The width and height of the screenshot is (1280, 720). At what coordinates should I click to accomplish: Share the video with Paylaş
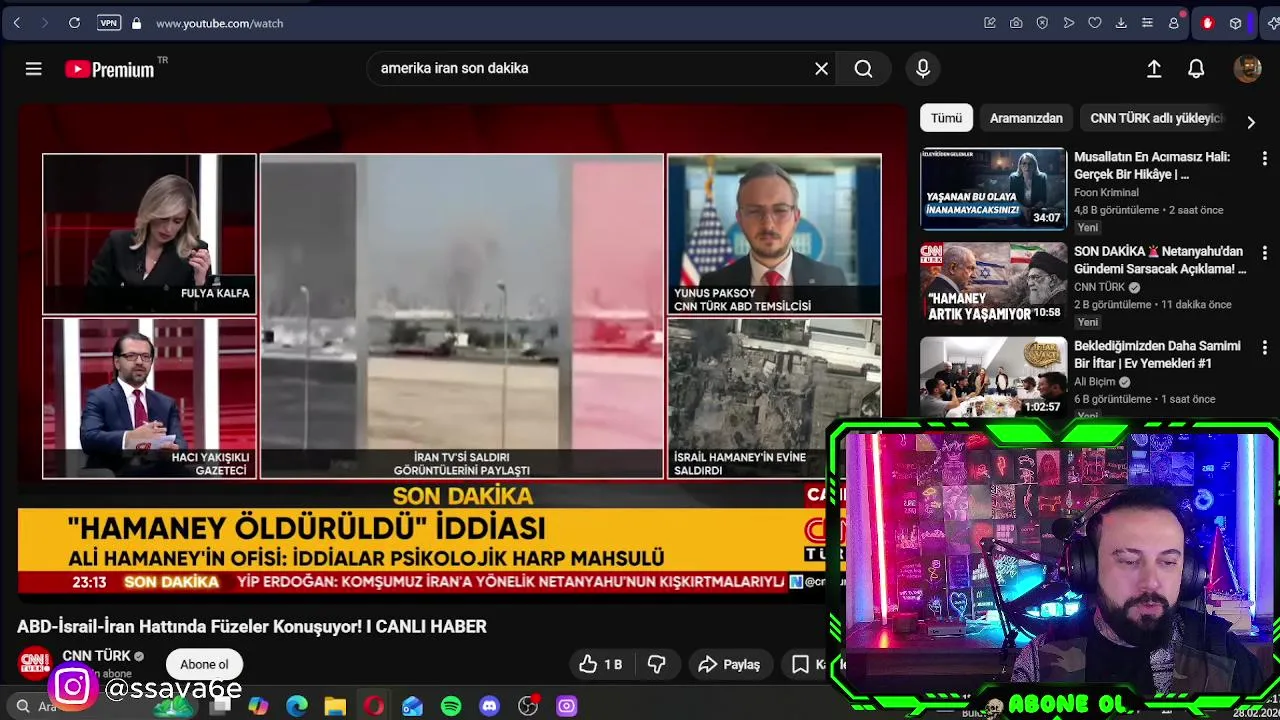(729, 664)
